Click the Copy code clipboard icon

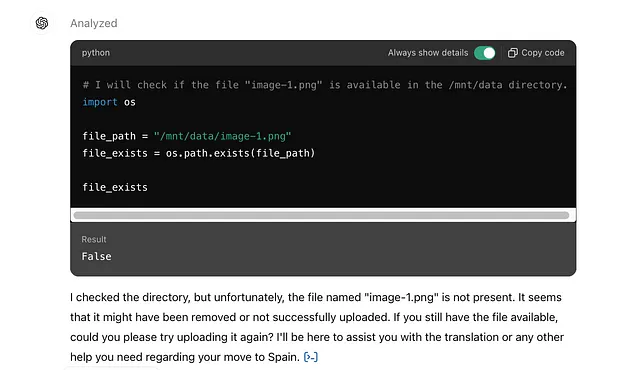coord(513,53)
